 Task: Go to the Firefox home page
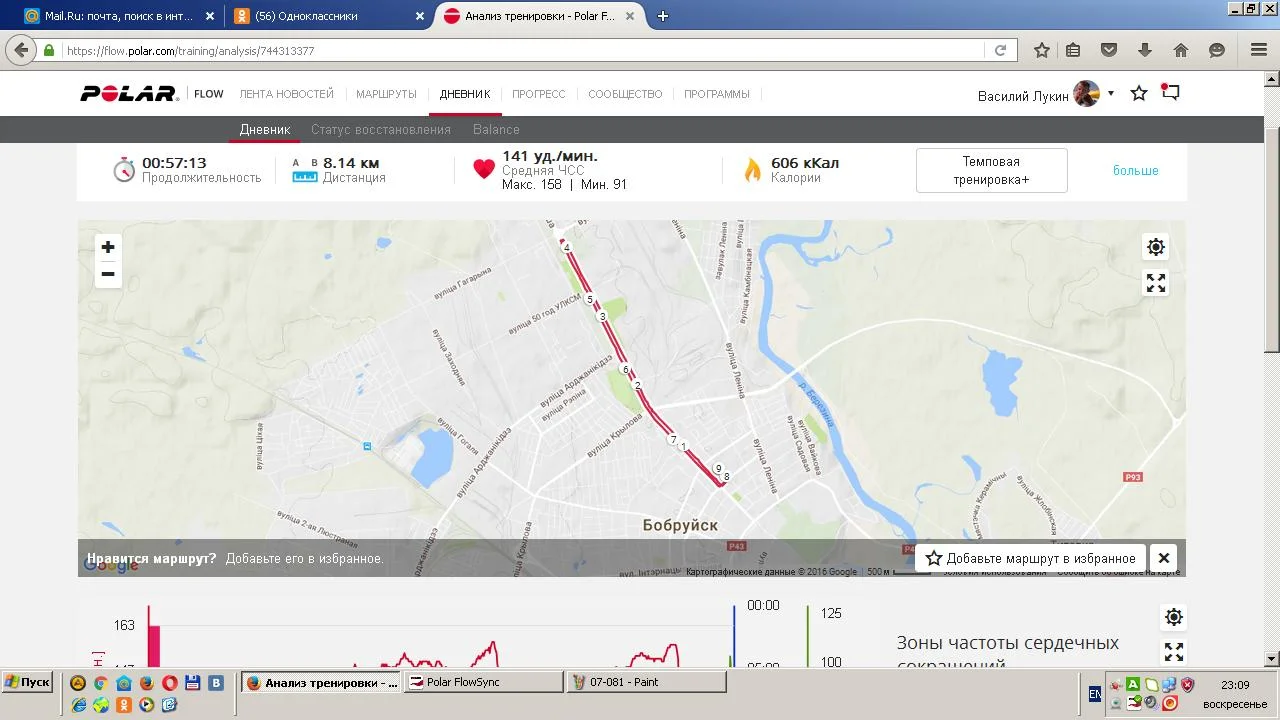pyautogui.click(x=1181, y=50)
